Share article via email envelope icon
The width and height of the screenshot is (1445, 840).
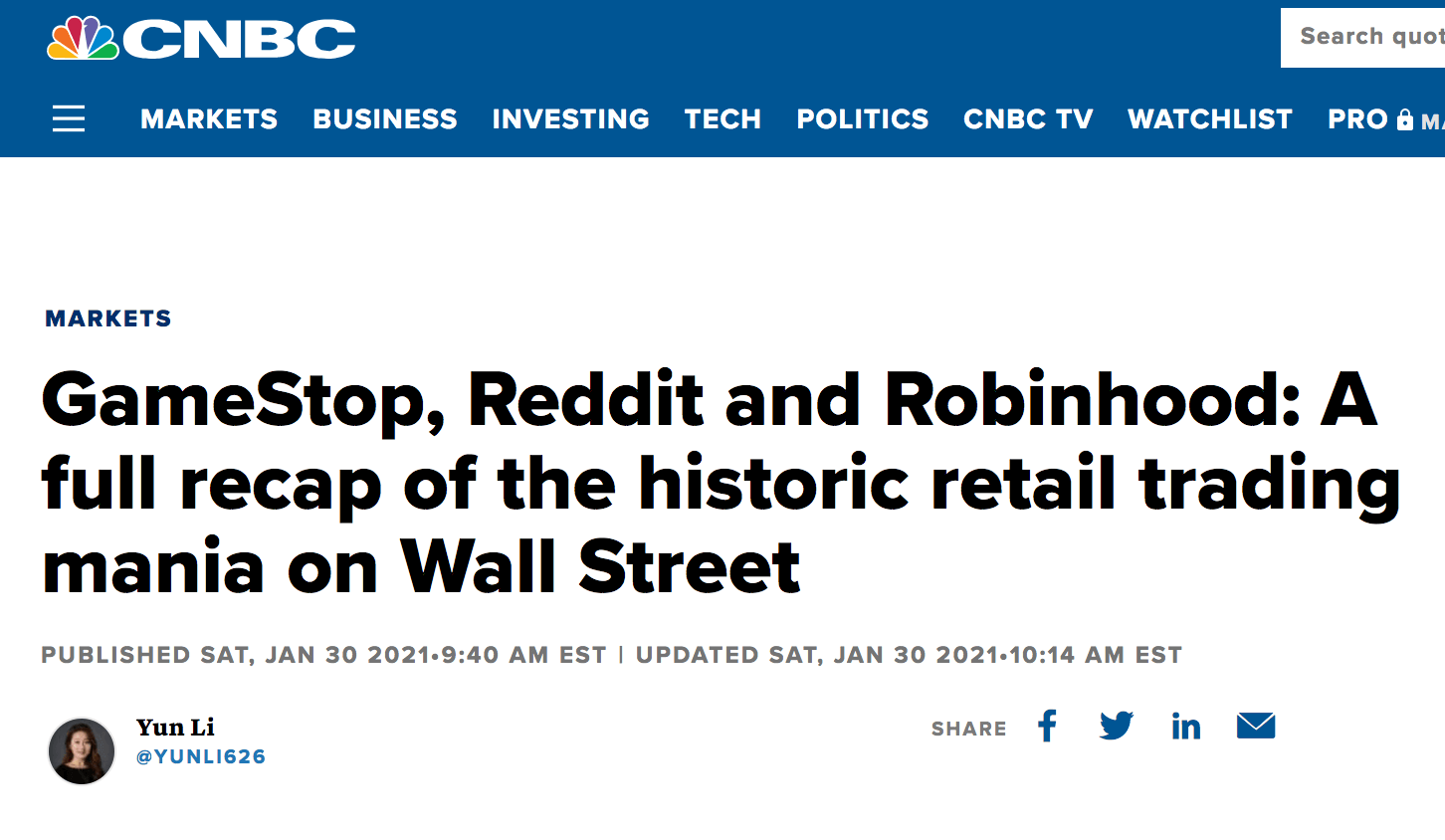click(x=1256, y=726)
